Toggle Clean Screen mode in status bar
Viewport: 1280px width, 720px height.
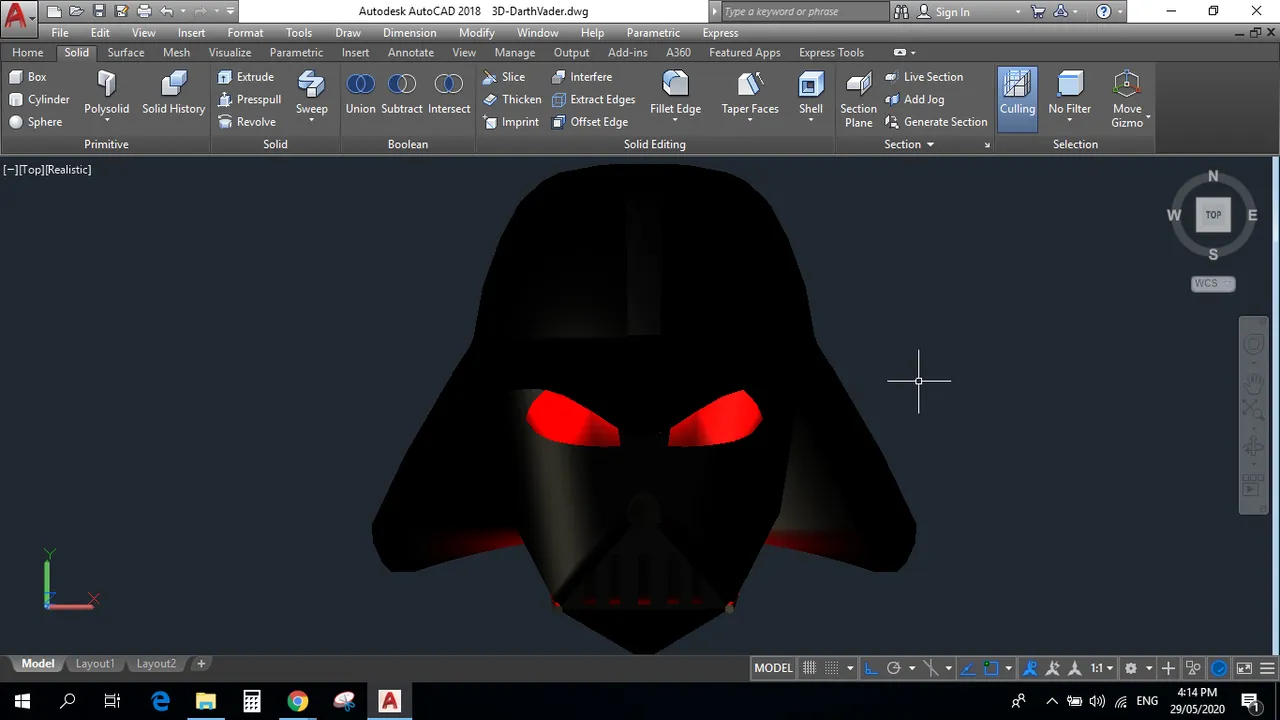[1244, 668]
